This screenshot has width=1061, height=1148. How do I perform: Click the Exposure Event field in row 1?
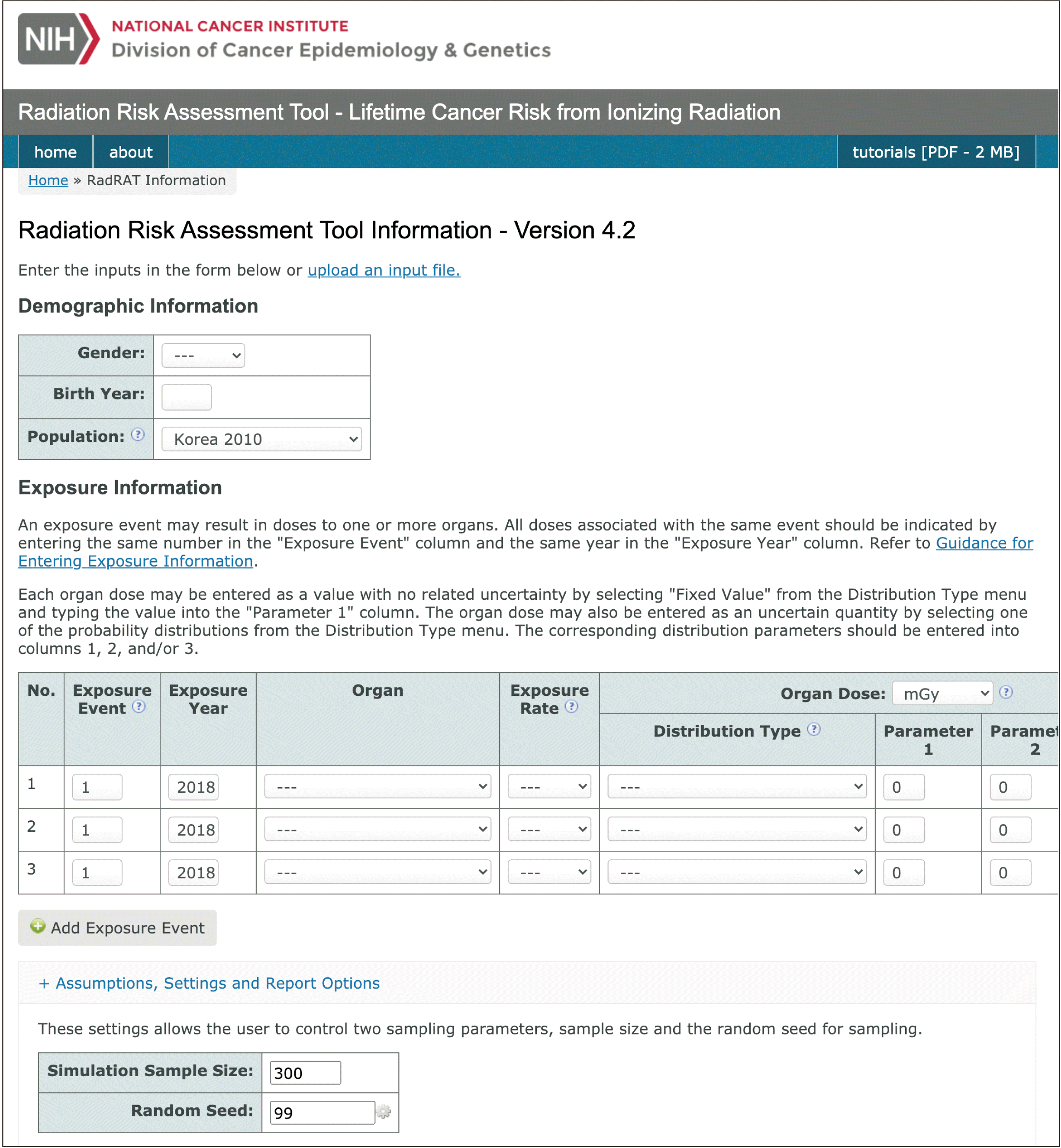(97, 787)
